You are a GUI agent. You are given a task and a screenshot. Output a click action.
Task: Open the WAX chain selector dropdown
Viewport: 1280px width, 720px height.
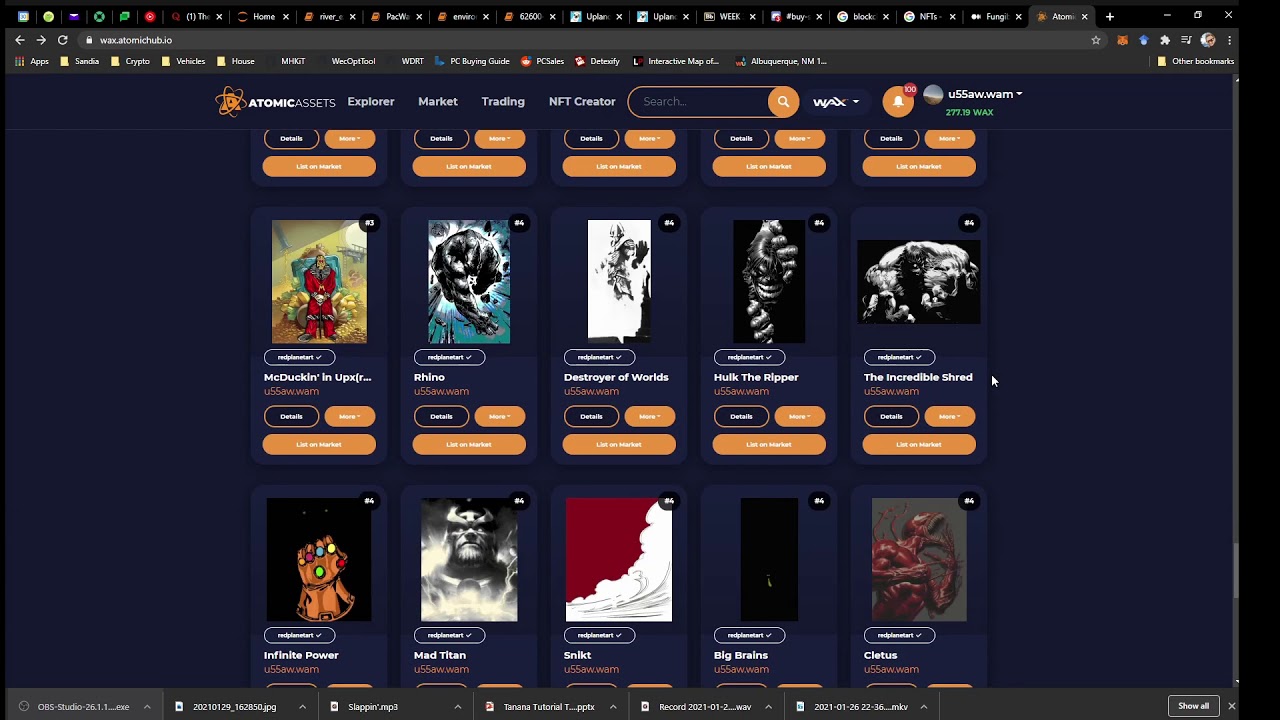click(836, 102)
